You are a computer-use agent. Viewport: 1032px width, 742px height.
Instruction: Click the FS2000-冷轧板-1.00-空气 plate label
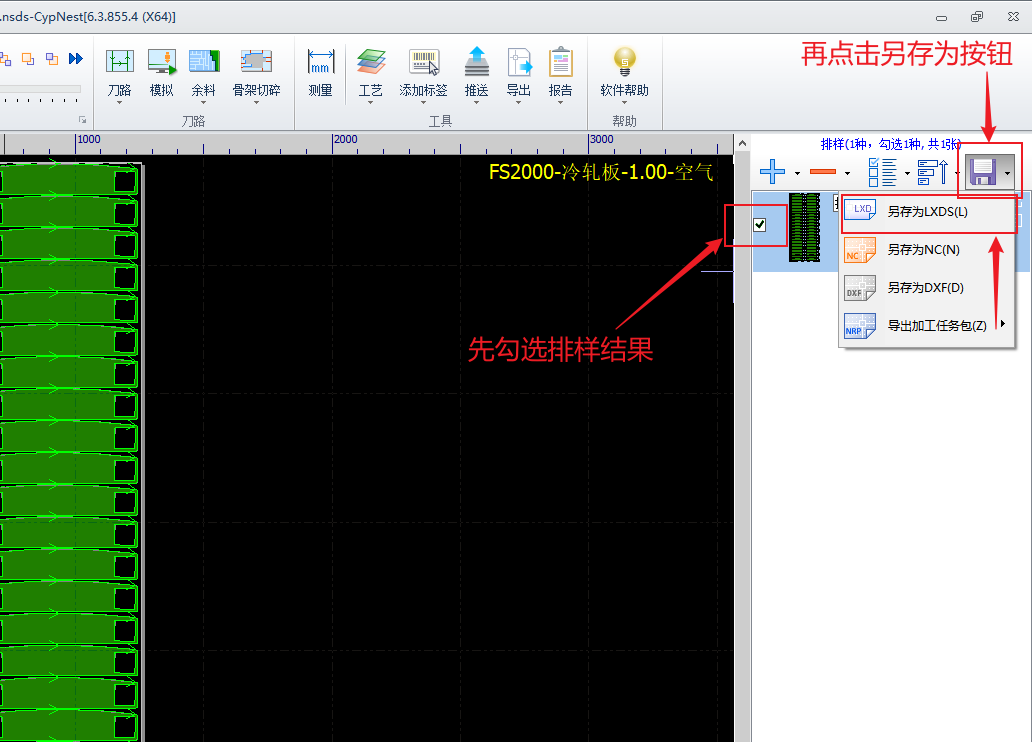click(601, 172)
